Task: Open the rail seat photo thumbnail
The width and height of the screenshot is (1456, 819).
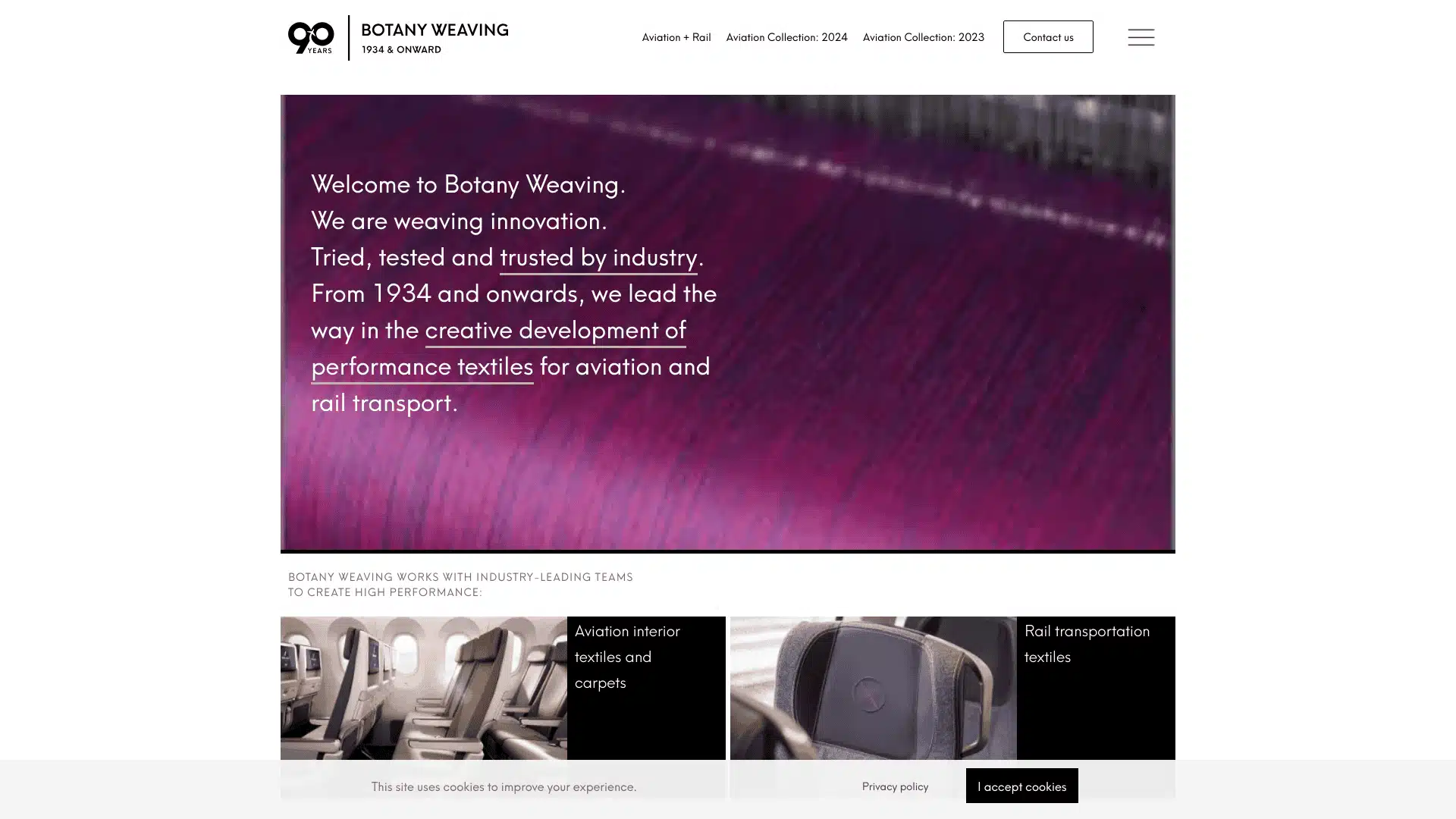Action: 873,687
